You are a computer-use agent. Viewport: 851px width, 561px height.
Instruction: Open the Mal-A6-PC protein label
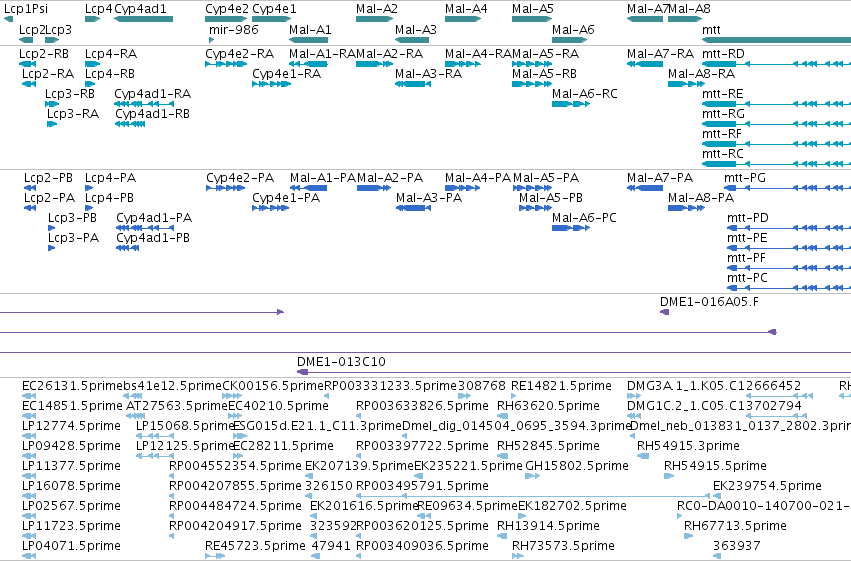coord(585,218)
